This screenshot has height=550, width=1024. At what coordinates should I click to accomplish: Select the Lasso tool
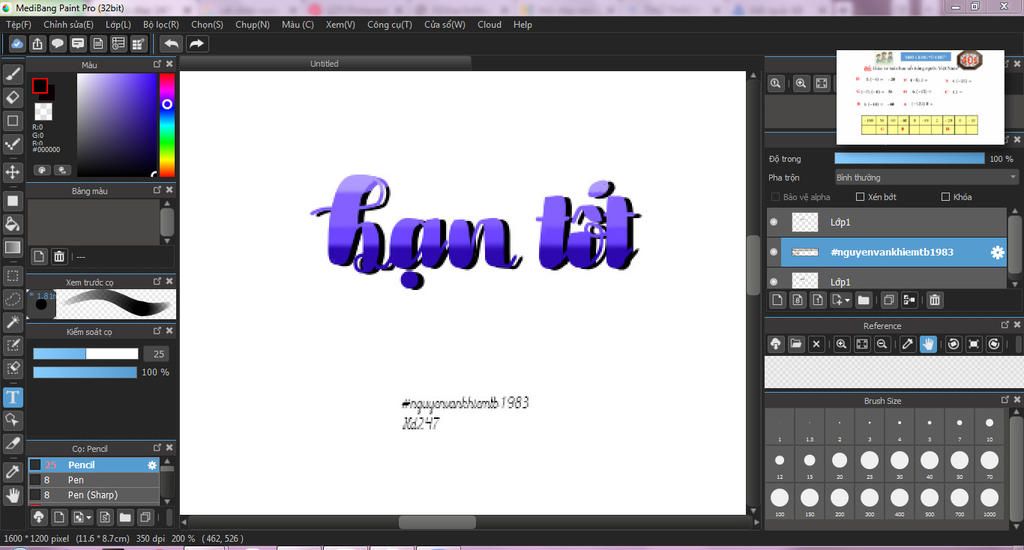point(12,299)
